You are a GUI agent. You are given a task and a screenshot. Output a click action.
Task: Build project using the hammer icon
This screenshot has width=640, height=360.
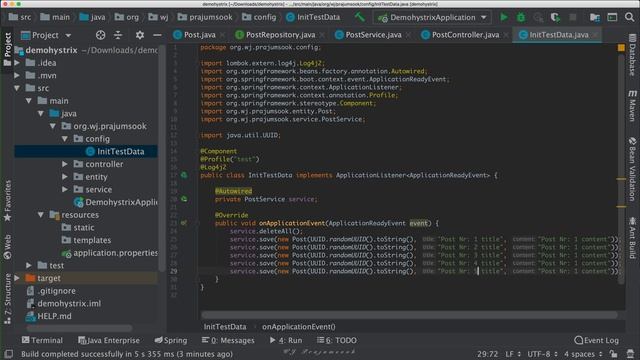point(360,17)
